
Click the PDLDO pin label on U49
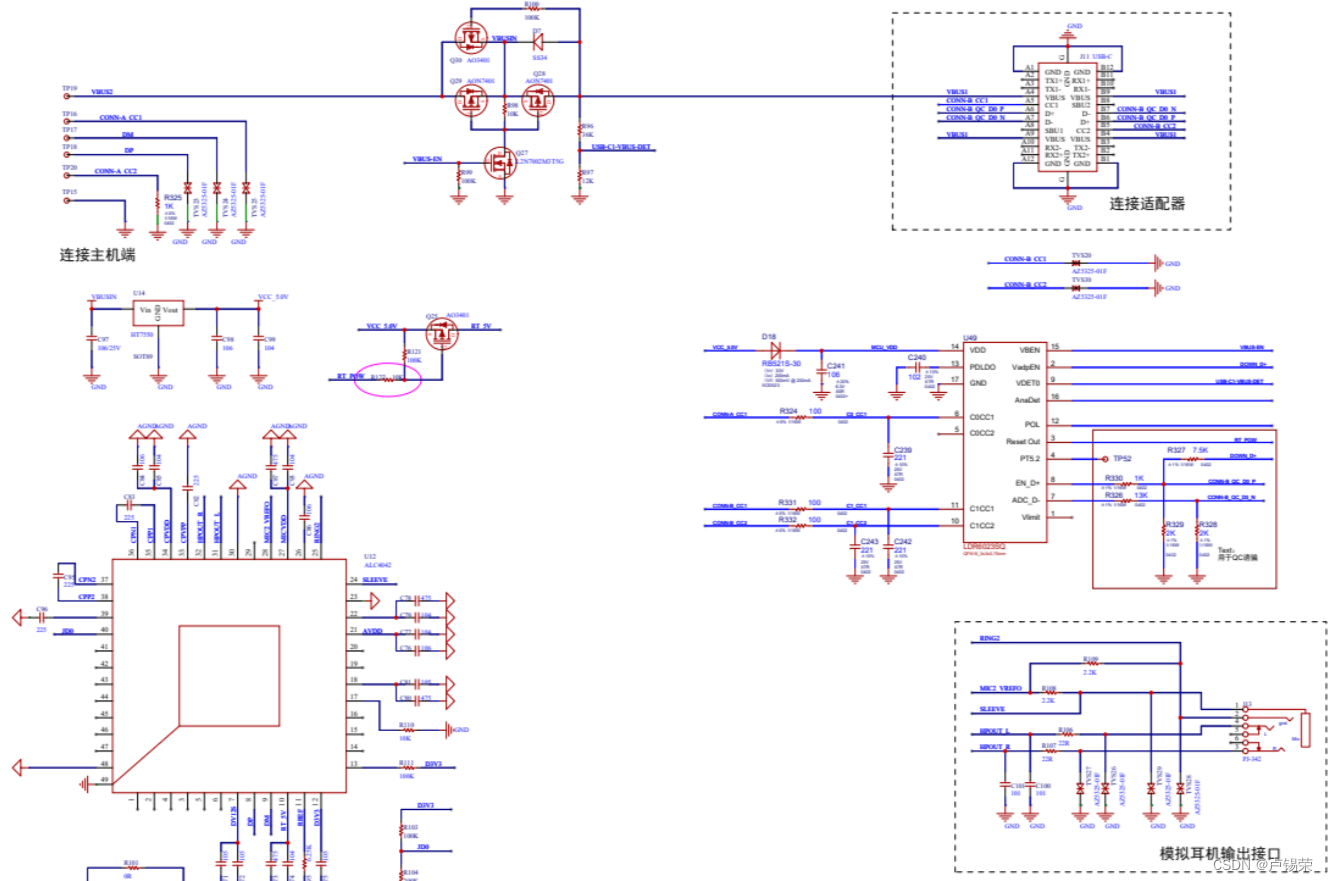coord(983,366)
